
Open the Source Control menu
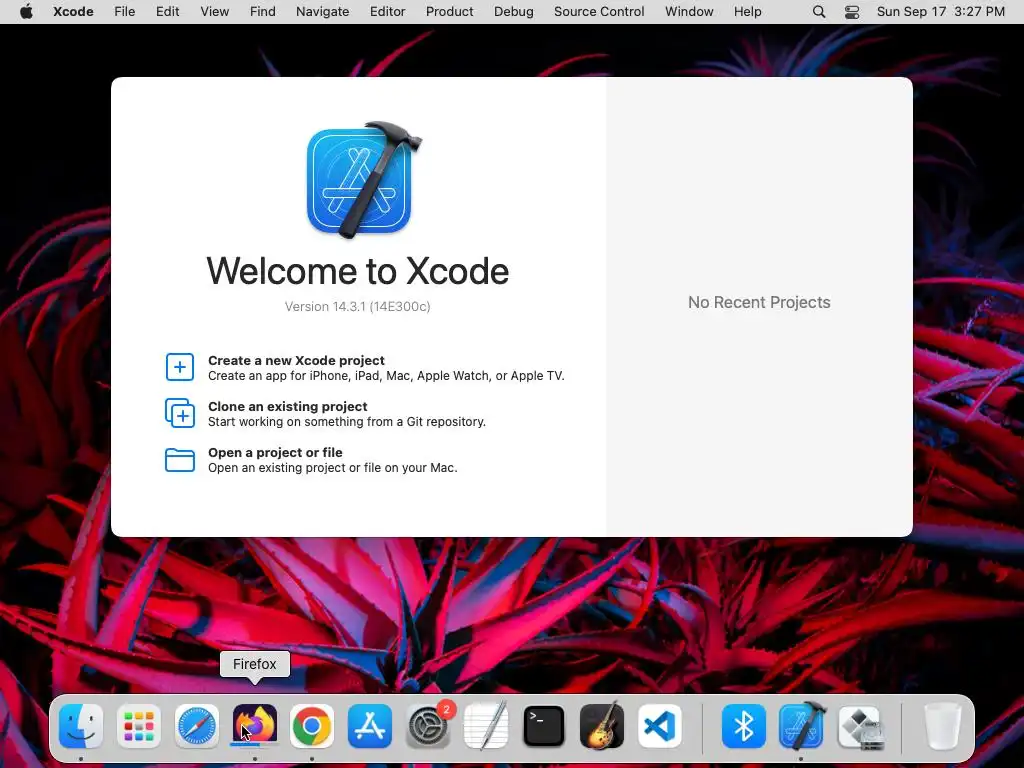[x=599, y=12]
